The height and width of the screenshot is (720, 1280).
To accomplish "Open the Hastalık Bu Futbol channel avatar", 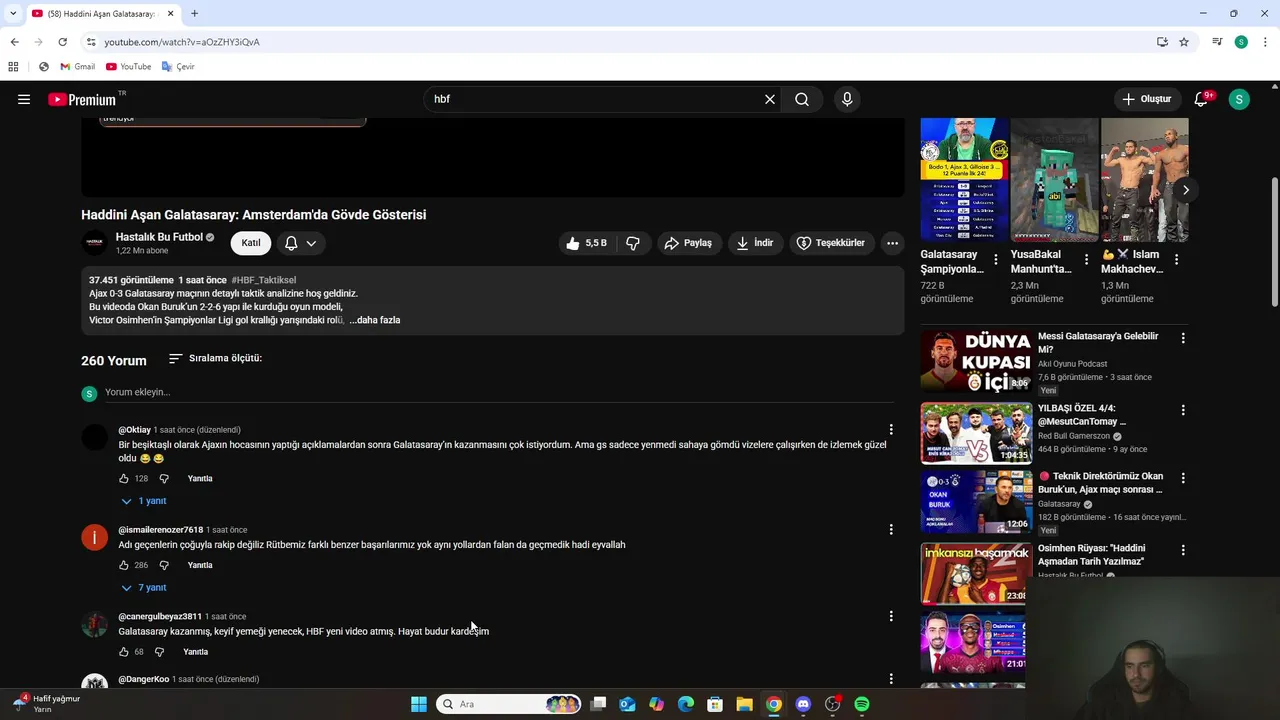I will tap(94, 243).
